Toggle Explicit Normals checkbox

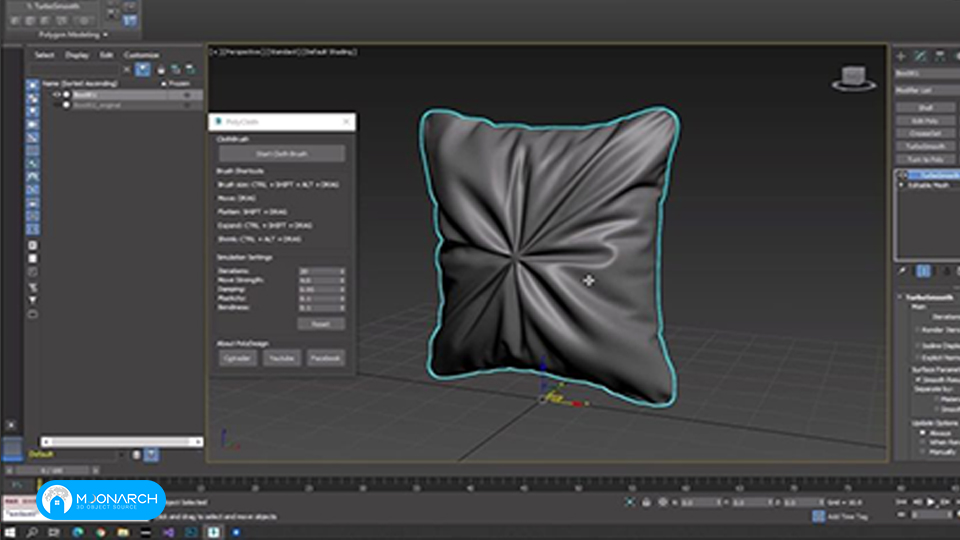(x=917, y=358)
